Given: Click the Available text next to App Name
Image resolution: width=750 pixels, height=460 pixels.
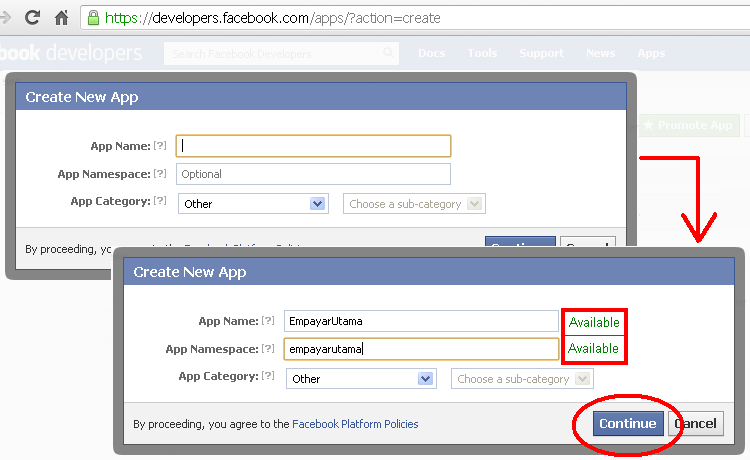Looking at the screenshot, I should (594, 322).
